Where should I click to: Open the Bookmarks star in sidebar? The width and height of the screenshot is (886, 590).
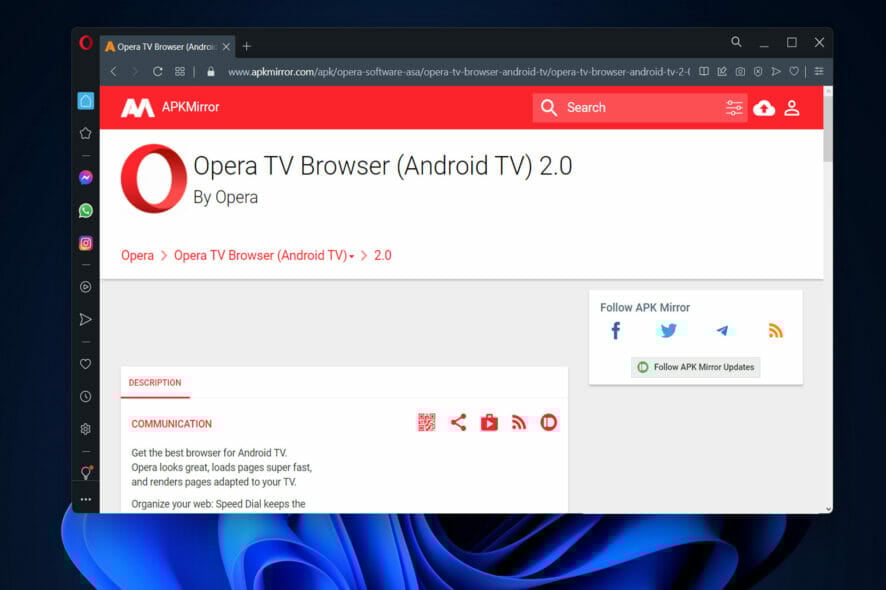tap(85, 133)
